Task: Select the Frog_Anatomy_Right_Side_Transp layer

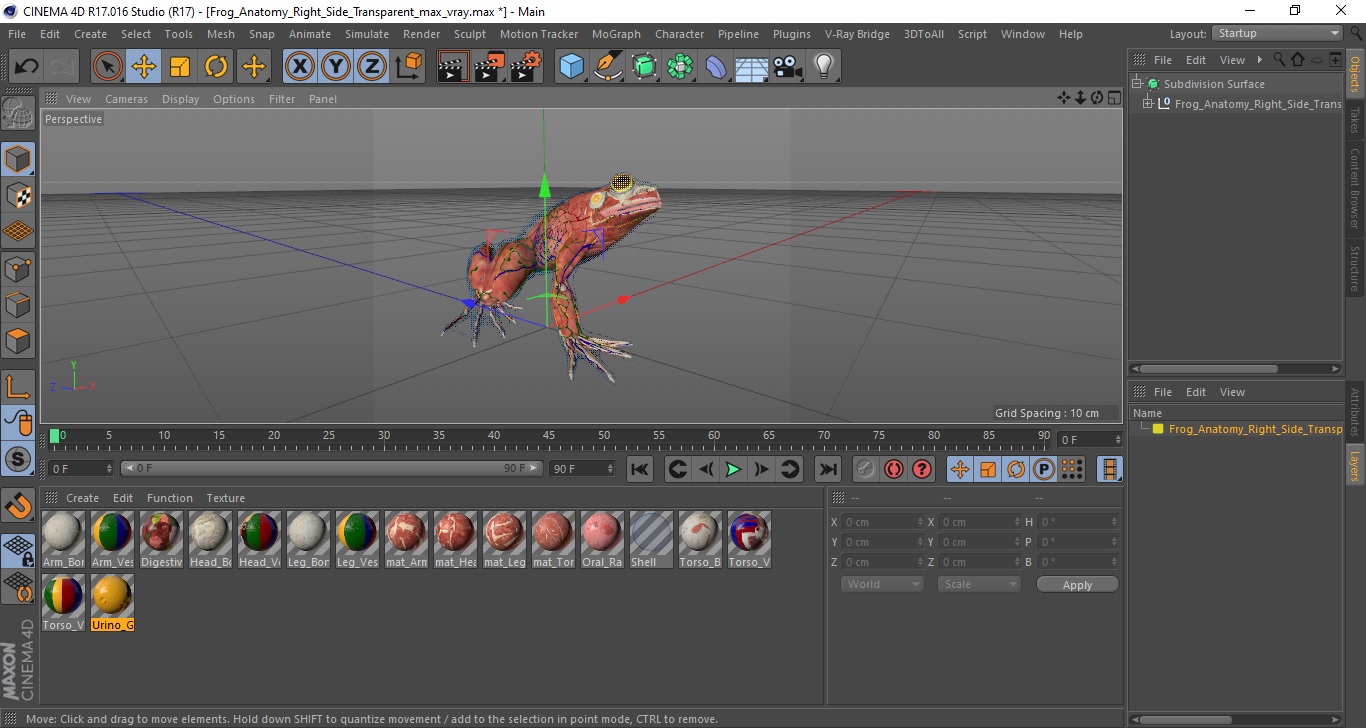Action: [x=1254, y=429]
